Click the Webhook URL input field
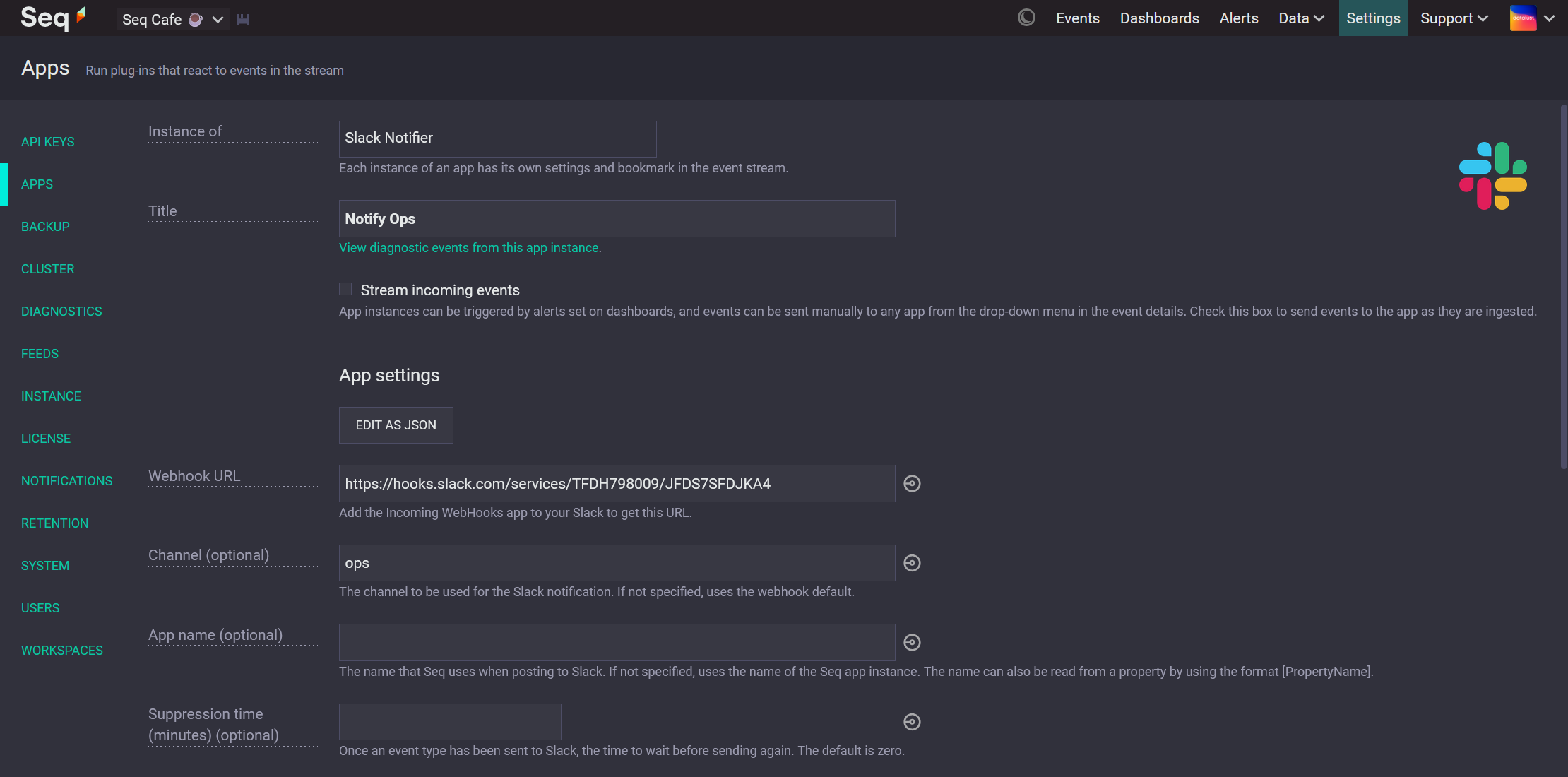 coord(617,483)
